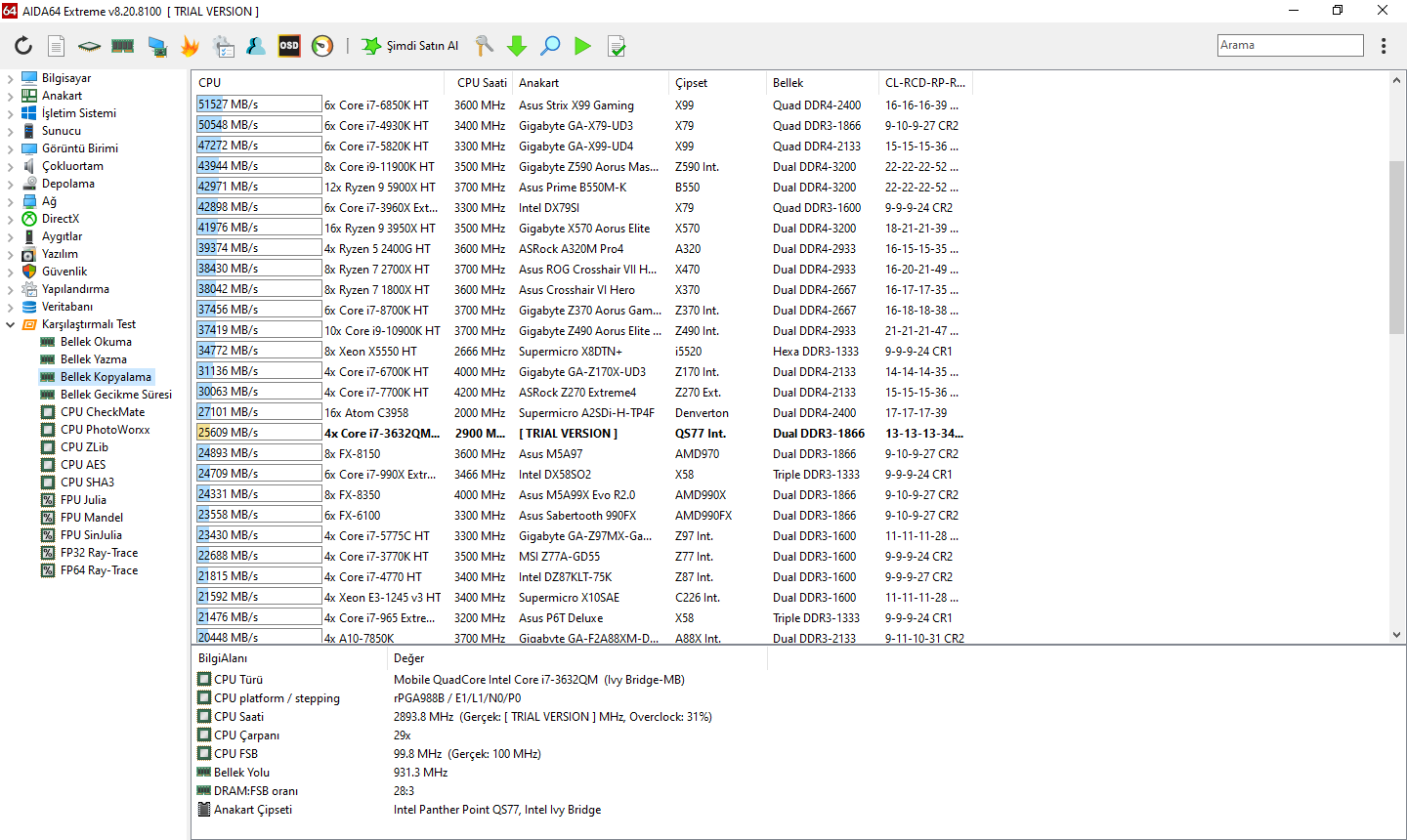Open the FP32 Ray-Trace benchmark
Screen dimensions: 1407x840
(99, 553)
